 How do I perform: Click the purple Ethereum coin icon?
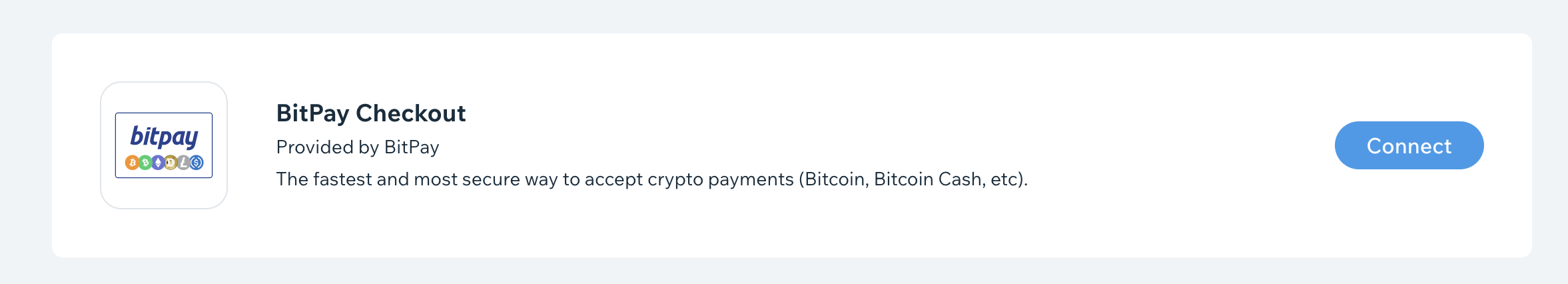coord(158,162)
